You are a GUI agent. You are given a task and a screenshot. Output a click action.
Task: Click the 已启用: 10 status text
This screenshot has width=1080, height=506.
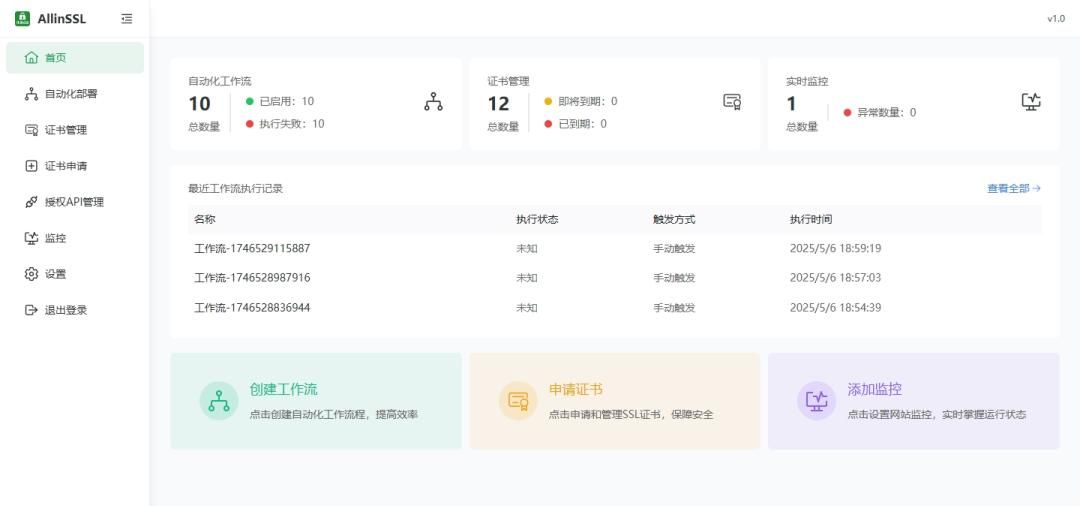tap(287, 101)
